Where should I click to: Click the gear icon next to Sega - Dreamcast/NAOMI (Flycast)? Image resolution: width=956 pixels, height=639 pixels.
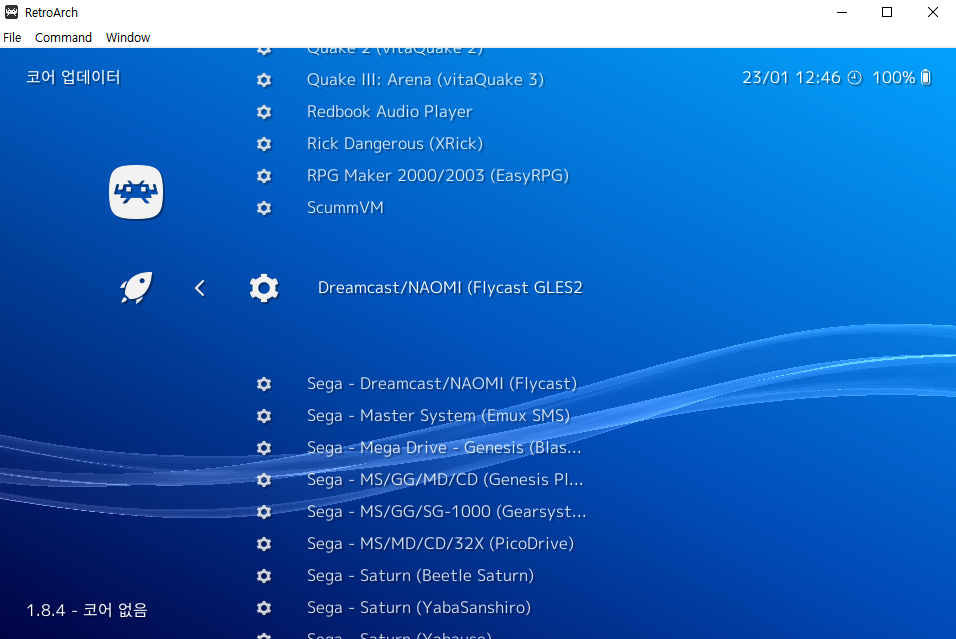tap(264, 384)
